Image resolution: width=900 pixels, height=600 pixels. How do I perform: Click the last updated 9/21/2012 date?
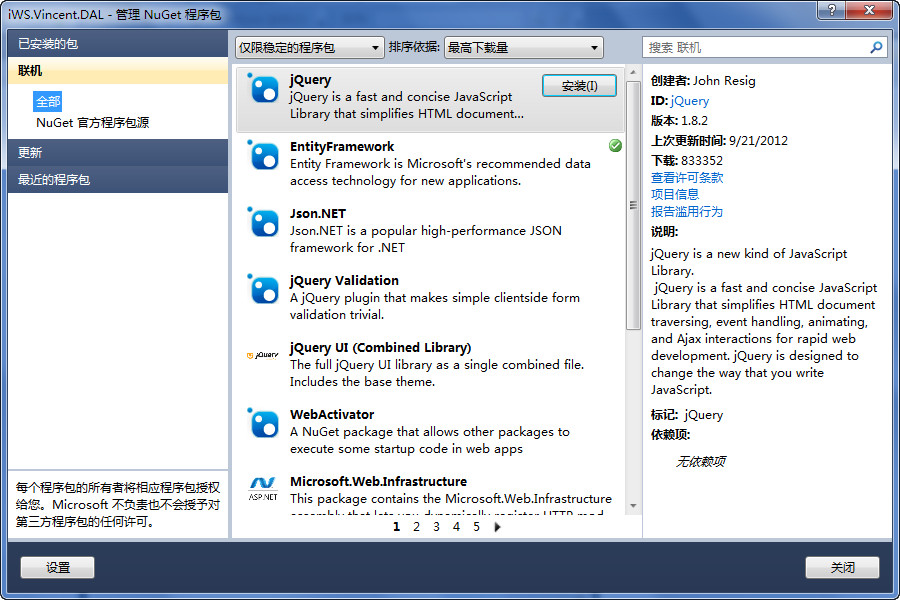click(758, 141)
